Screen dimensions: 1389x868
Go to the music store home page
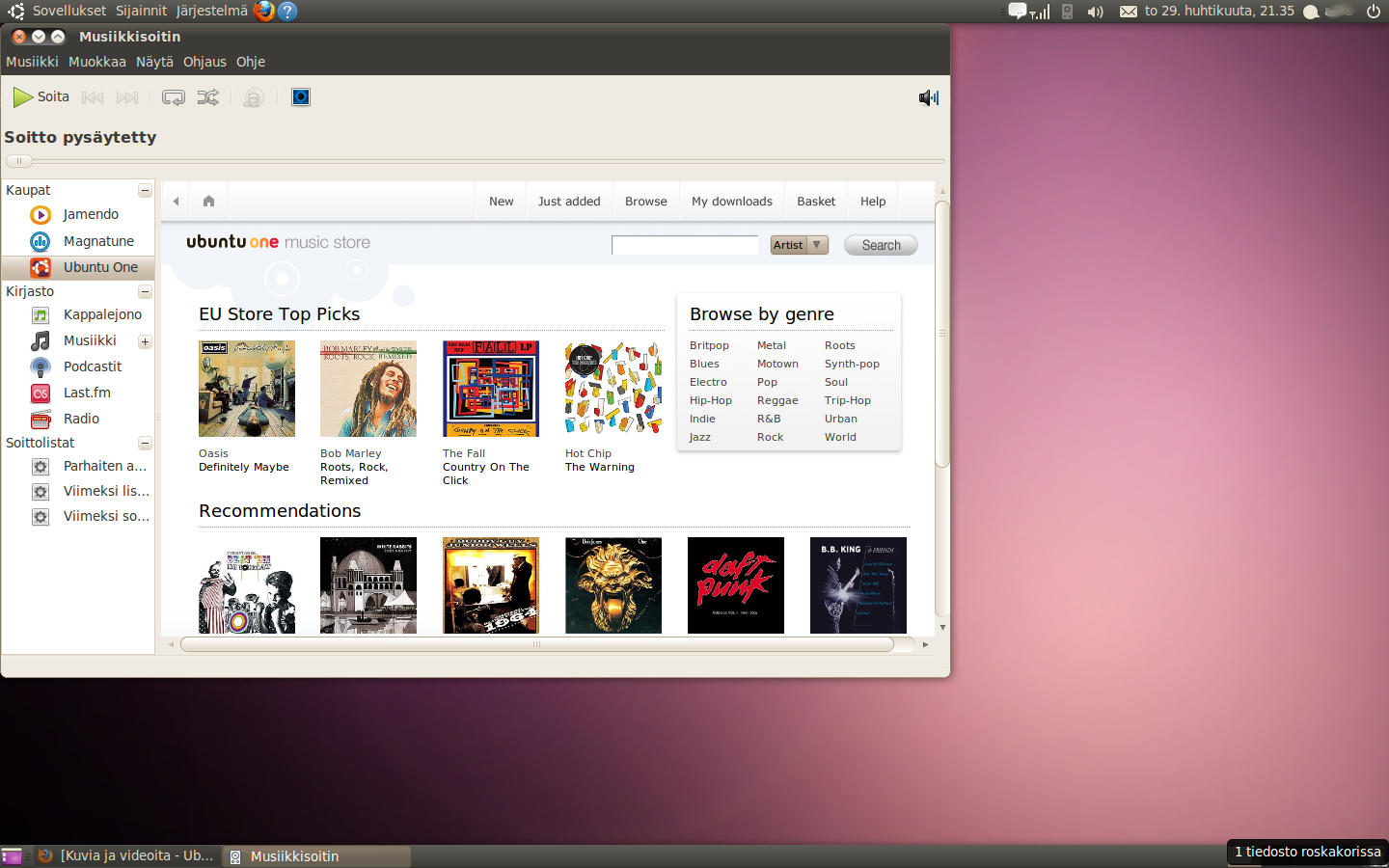[x=208, y=202]
